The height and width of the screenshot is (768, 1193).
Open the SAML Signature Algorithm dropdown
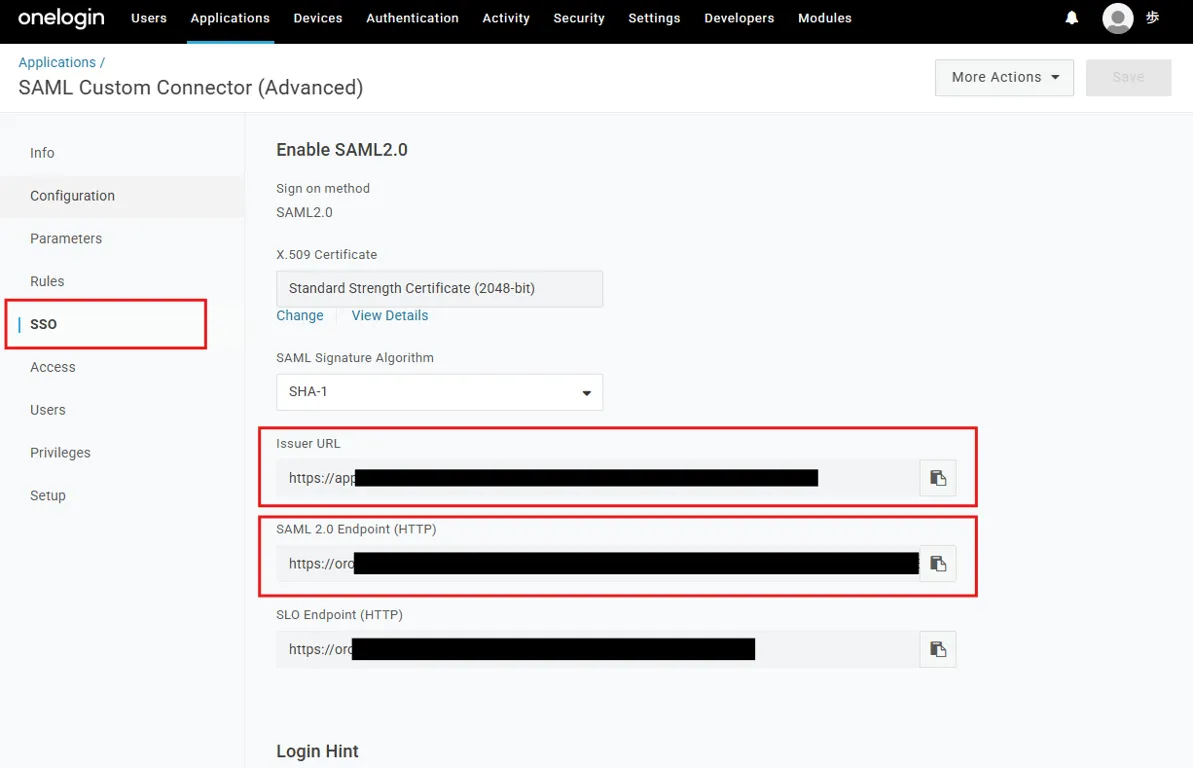tap(439, 392)
